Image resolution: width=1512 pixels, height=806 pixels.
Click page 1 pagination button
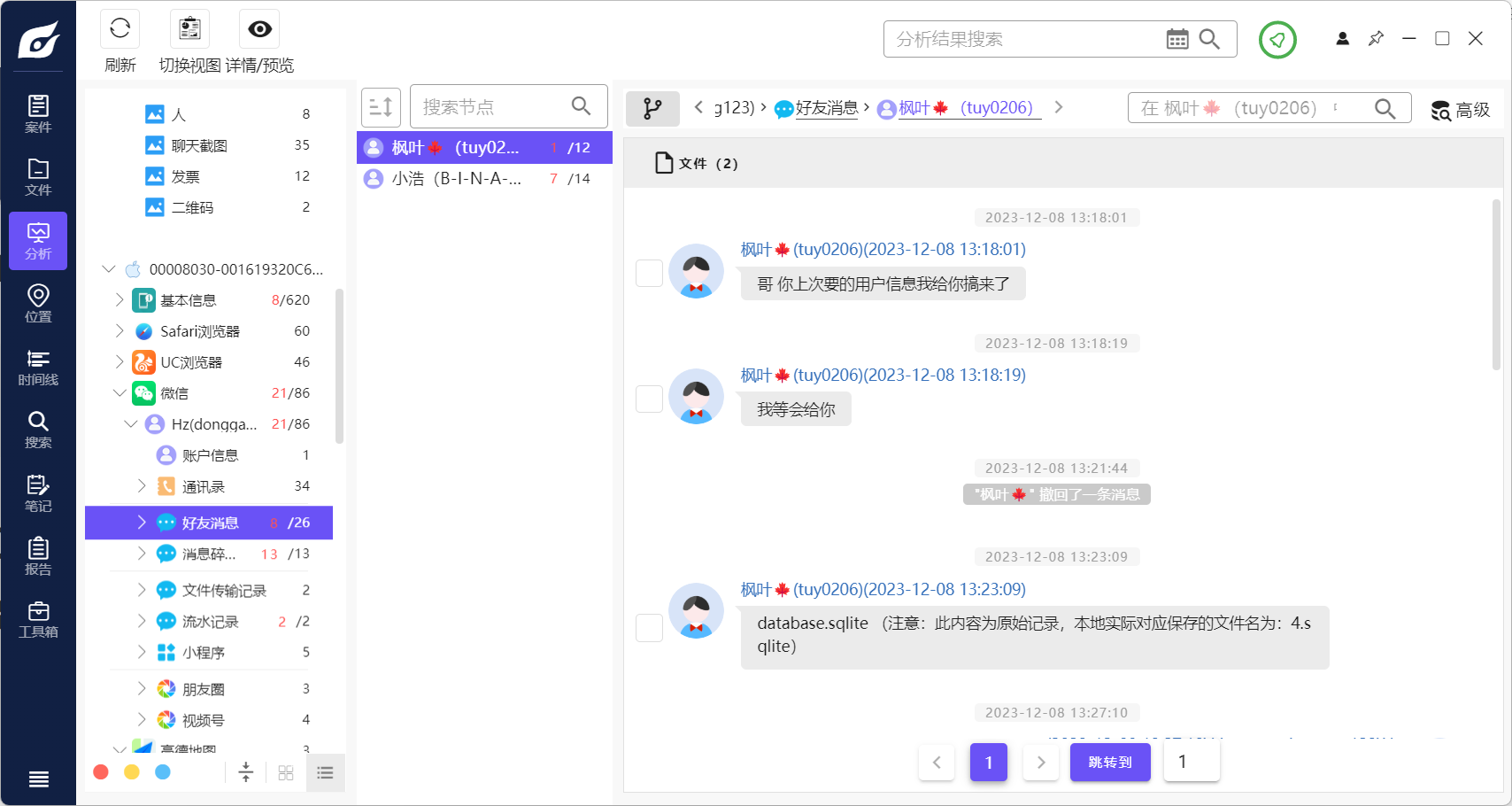click(x=989, y=763)
